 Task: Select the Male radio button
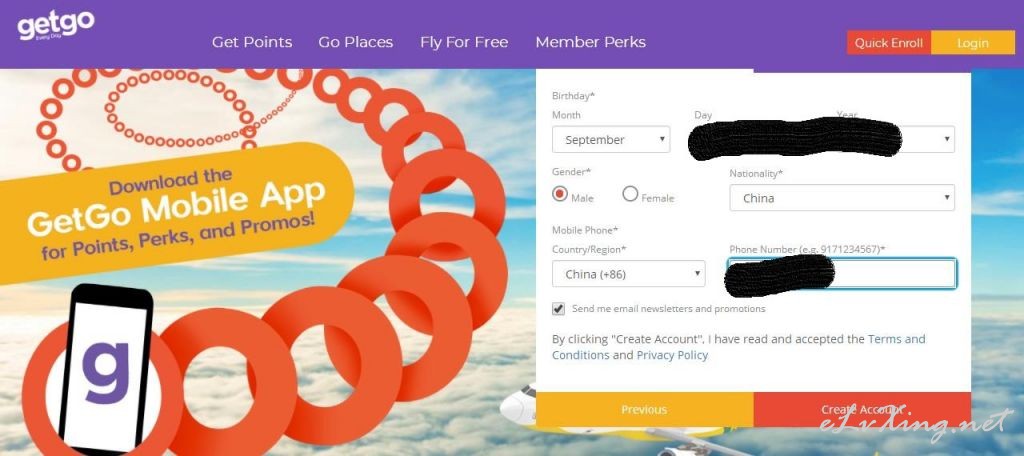(560, 194)
